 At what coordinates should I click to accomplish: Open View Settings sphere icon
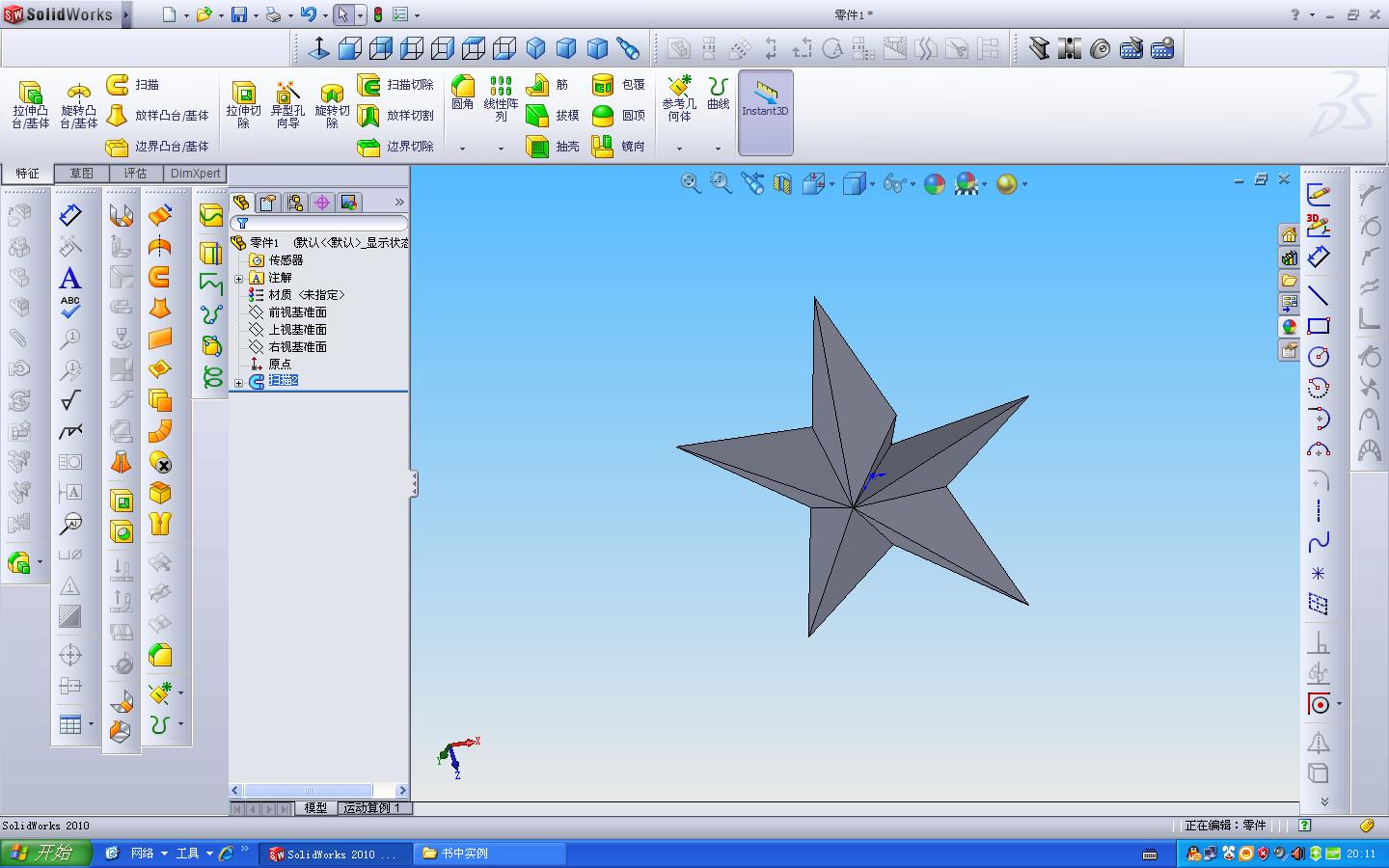click(1007, 183)
